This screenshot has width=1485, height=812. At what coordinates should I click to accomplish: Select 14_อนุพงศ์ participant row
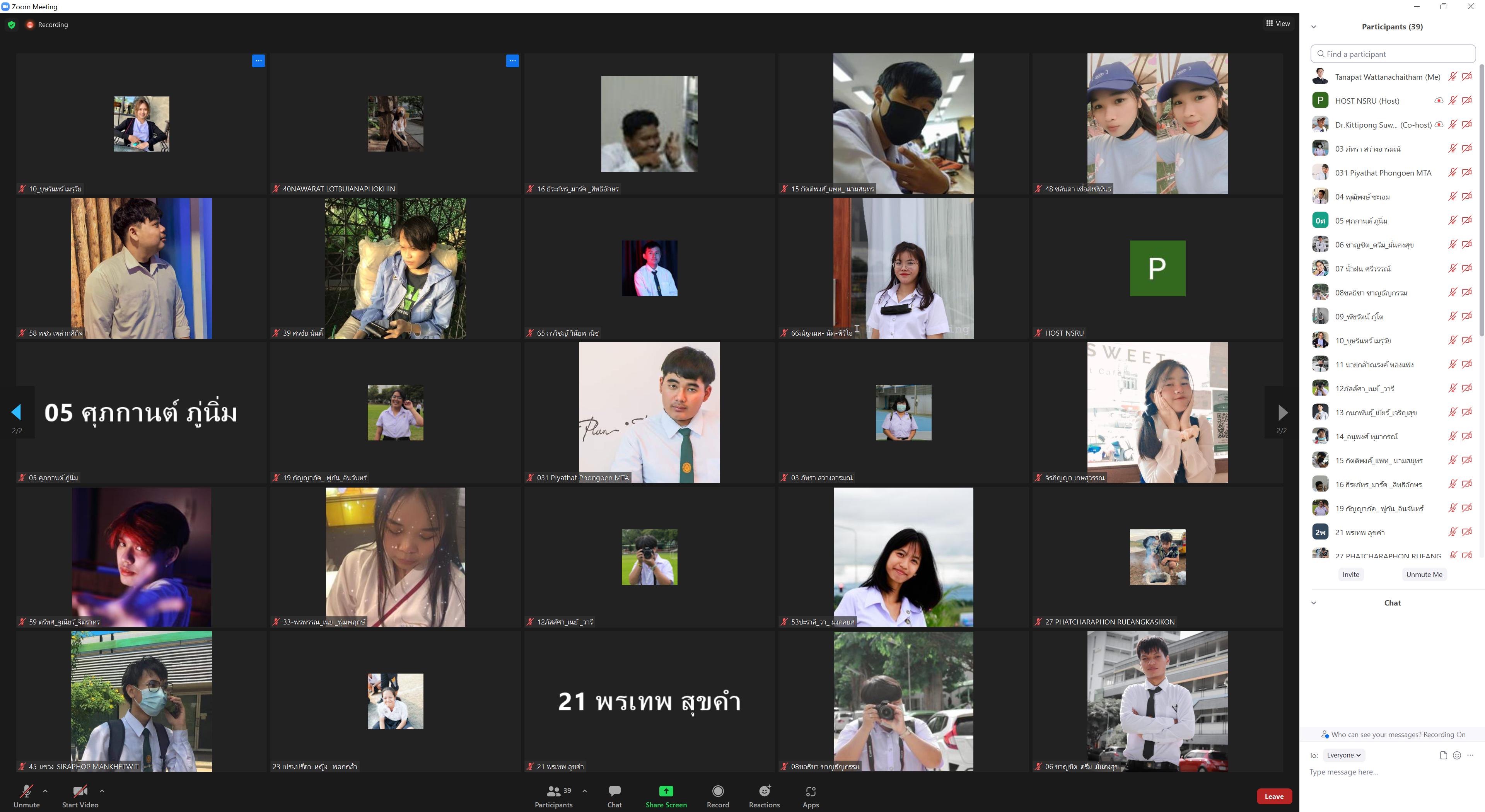(1392, 436)
